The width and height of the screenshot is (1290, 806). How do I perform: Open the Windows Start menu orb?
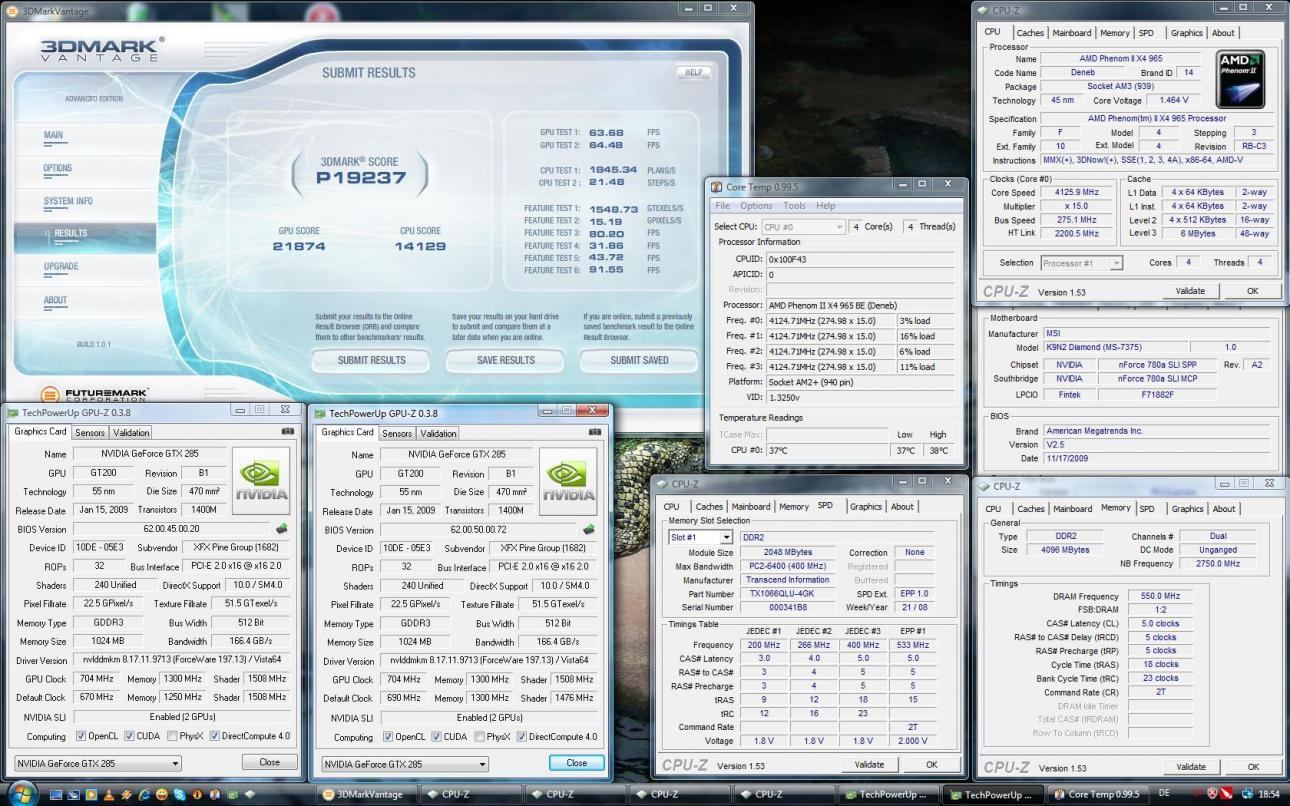22,793
